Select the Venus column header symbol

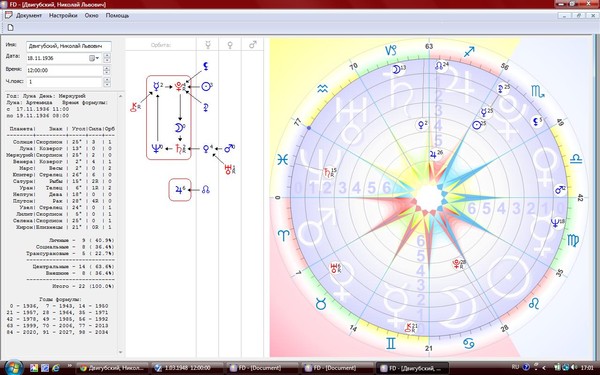click(x=230, y=45)
